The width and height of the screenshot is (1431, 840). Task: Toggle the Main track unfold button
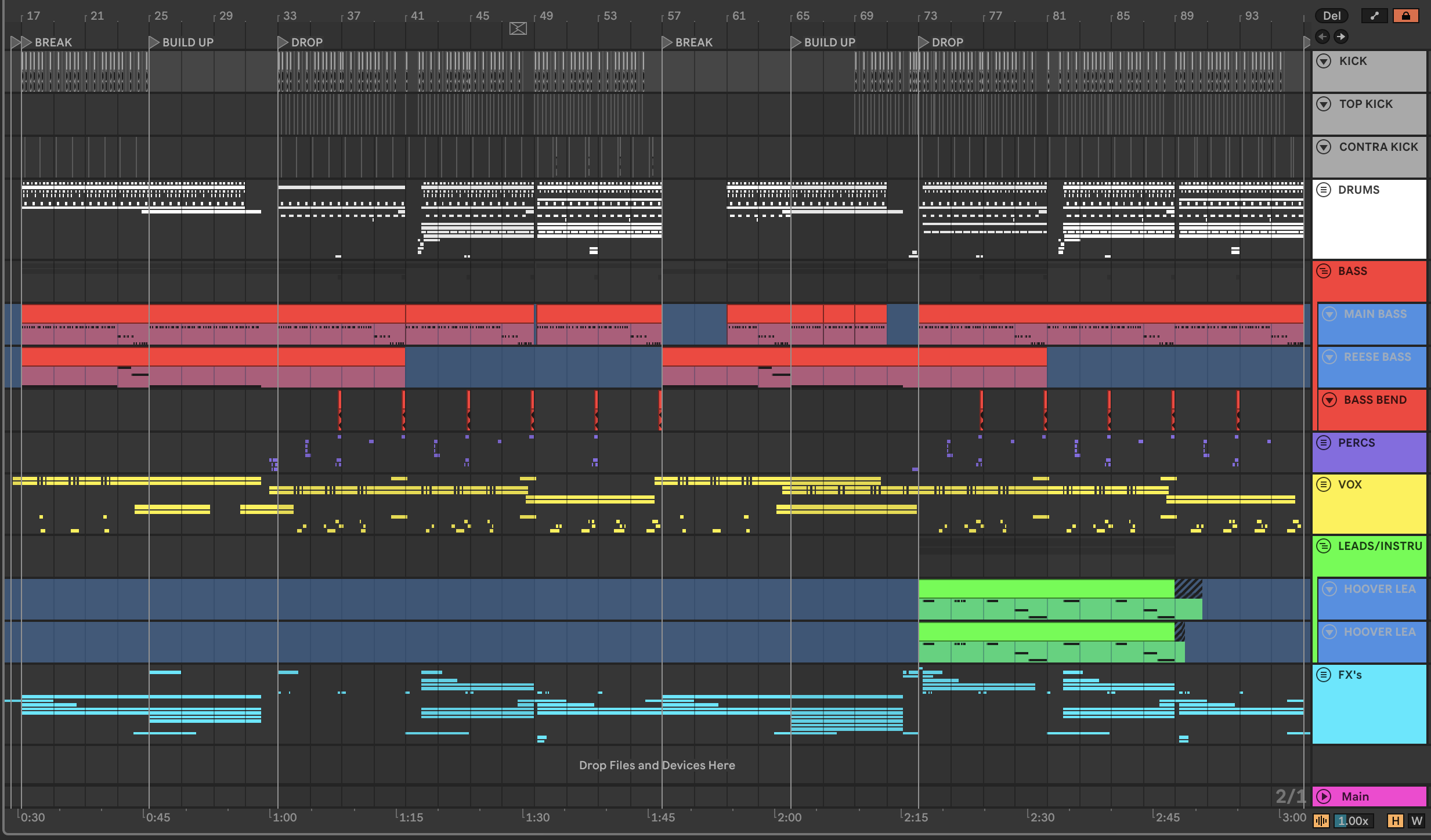coord(1324,796)
